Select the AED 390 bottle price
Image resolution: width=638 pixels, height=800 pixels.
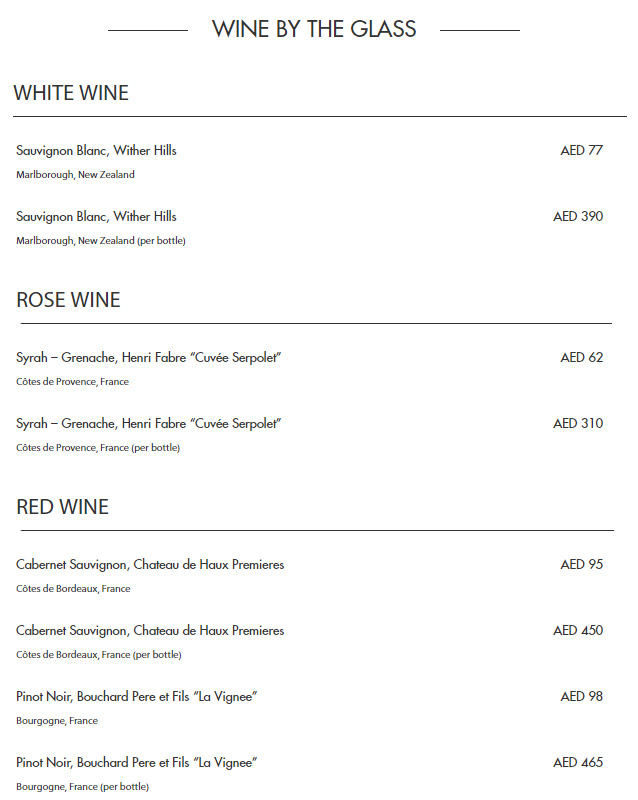[578, 217]
